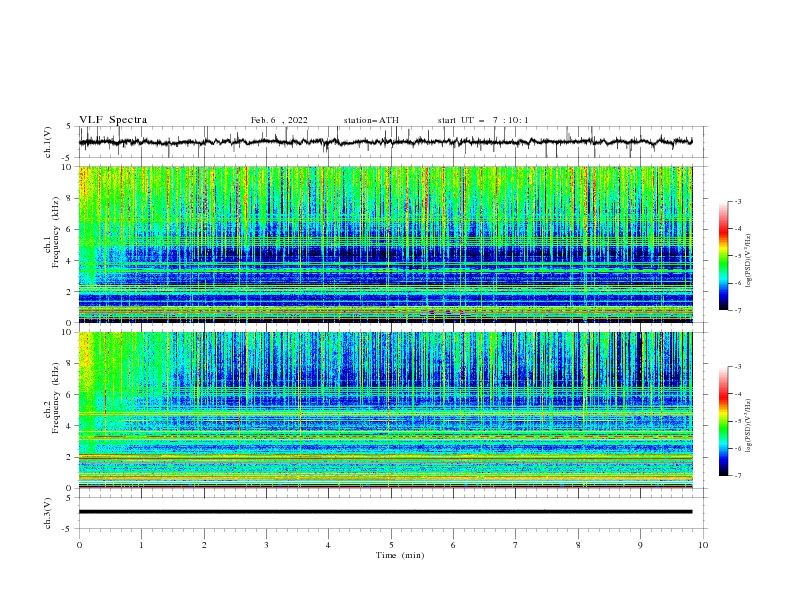Click the "-3" value on the ch.1 colorbar
This screenshot has height=612, width=792.
[737, 201]
